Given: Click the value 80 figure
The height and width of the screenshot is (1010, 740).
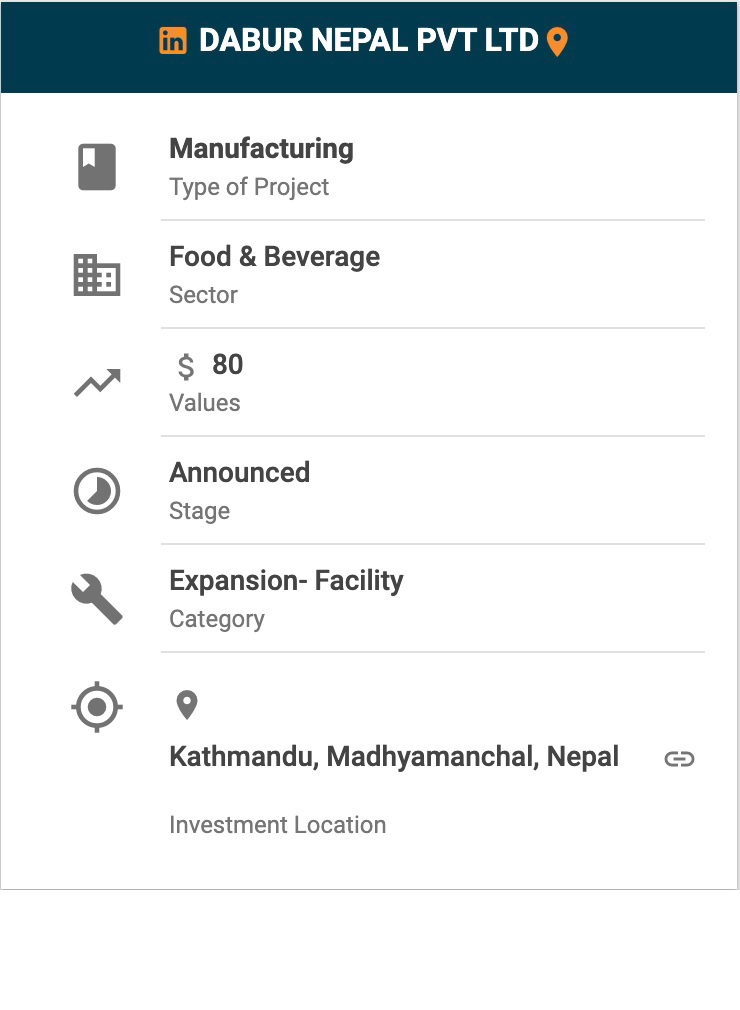Looking at the screenshot, I should click(x=227, y=365).
